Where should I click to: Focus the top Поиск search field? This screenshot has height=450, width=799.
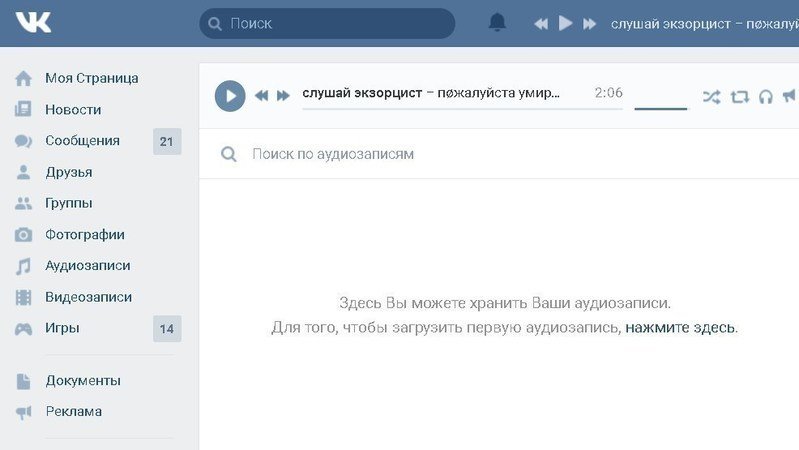click(x=327, y=23)
